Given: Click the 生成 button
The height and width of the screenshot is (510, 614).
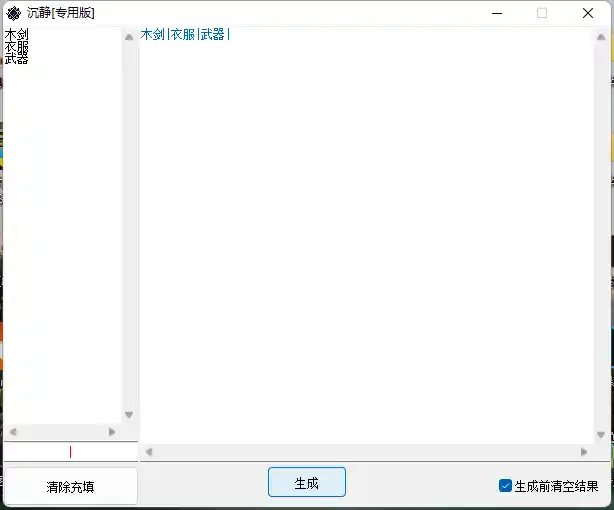Looking at the screenshot, I should [307, 482].
